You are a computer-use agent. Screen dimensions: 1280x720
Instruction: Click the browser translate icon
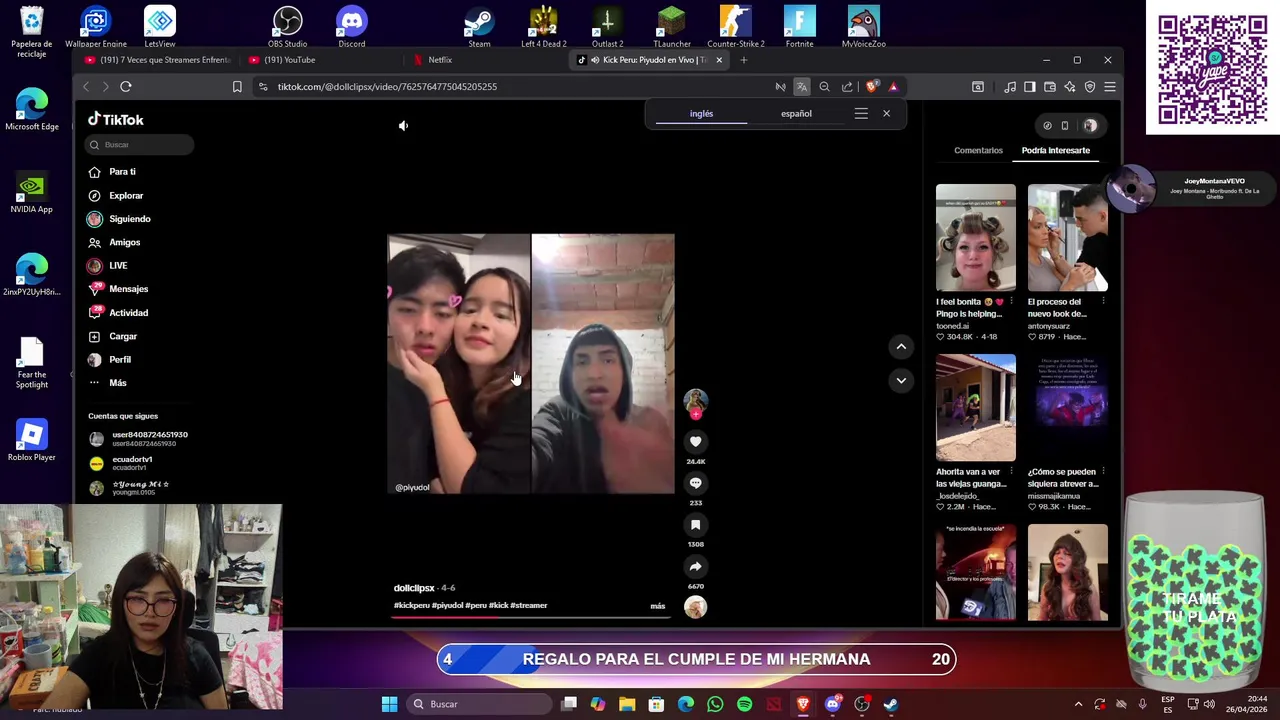(x=802, y=87)
